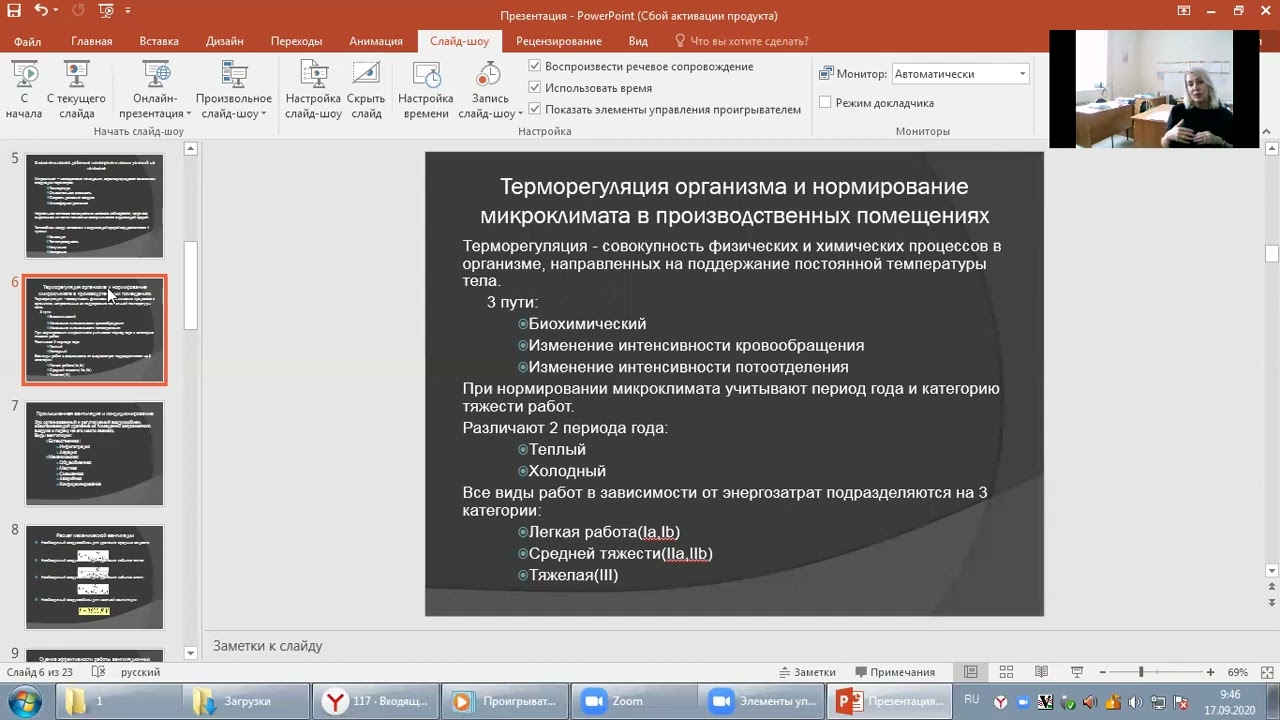Viewport: 1280px width, 720px height.
Task: Switch to Рецензирование tab
Action: coord(559,41)
